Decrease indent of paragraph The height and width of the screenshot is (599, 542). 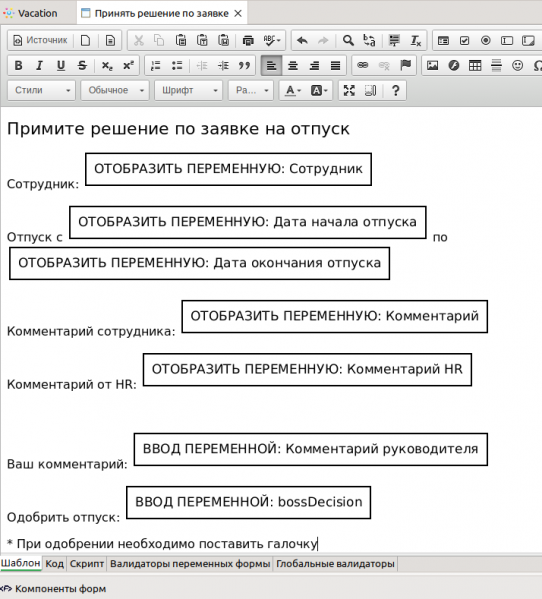pos(202,65)
